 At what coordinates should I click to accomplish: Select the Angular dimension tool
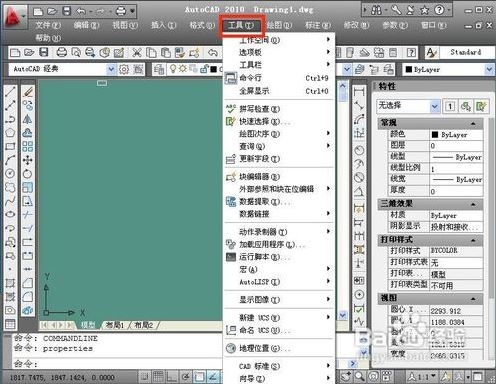(359, 191)
